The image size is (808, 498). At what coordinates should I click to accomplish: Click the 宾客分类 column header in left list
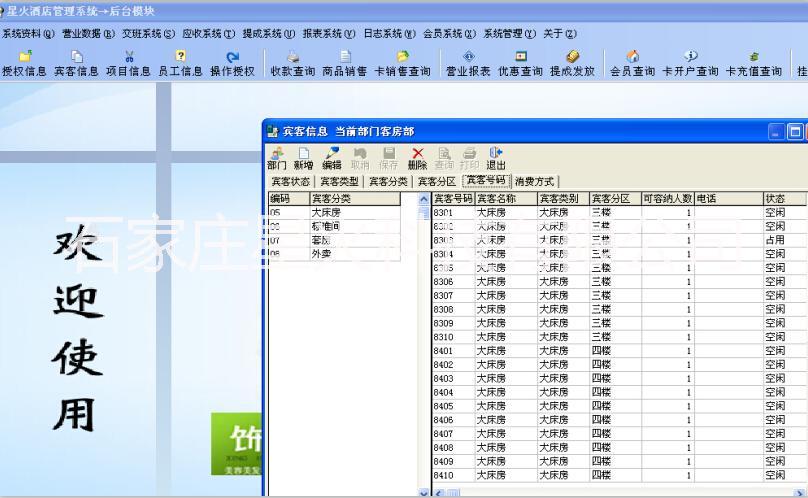coord(355,198)
